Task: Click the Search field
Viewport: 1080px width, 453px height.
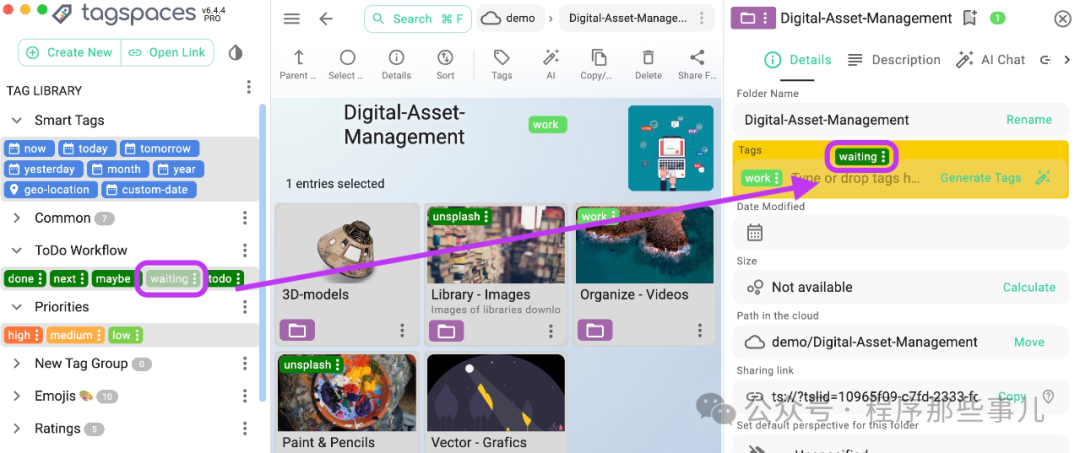Action: (x=417, y=19)
